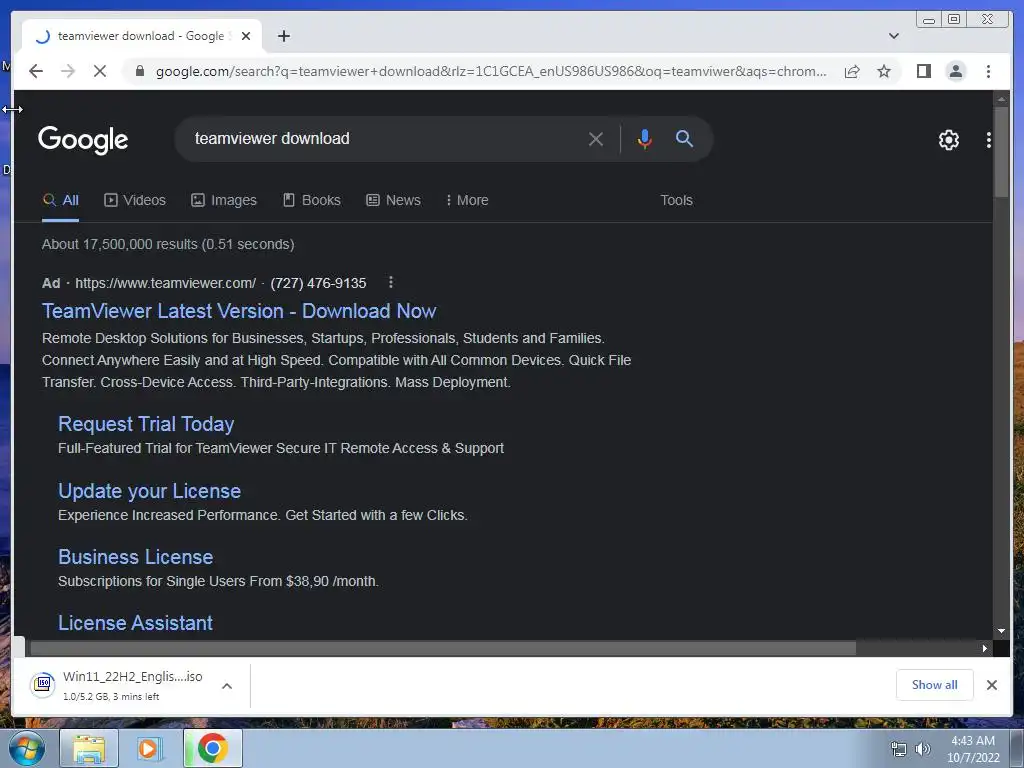Viewport: 1024px width, 768px height.
Task: Expand the download item options chevron
Action: pyautogui.click(x=227, y=686)
